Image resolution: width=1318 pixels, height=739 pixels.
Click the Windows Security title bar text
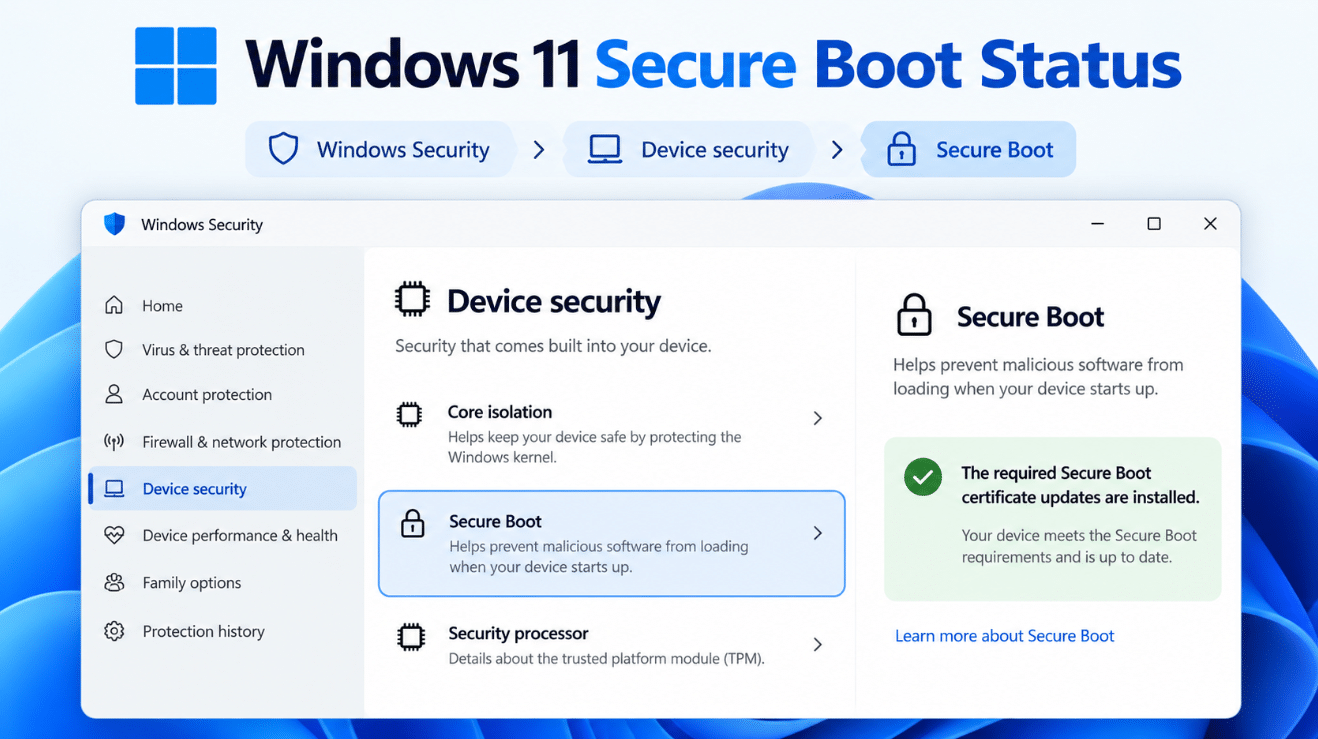tap(202, 224)
